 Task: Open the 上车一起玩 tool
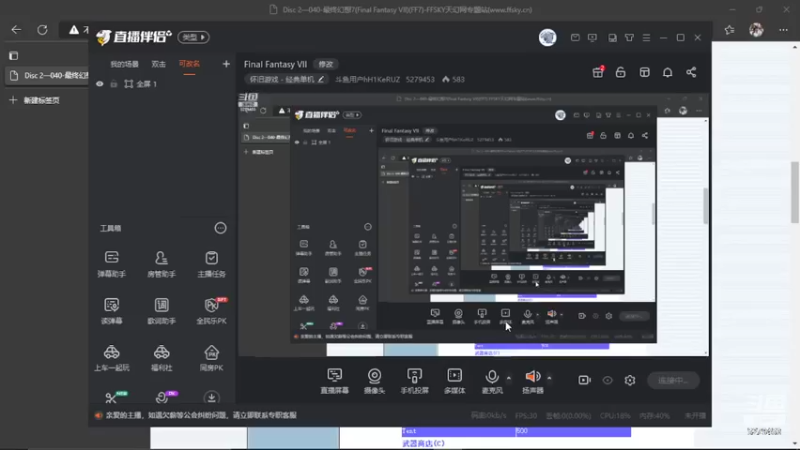click(111, 358)
